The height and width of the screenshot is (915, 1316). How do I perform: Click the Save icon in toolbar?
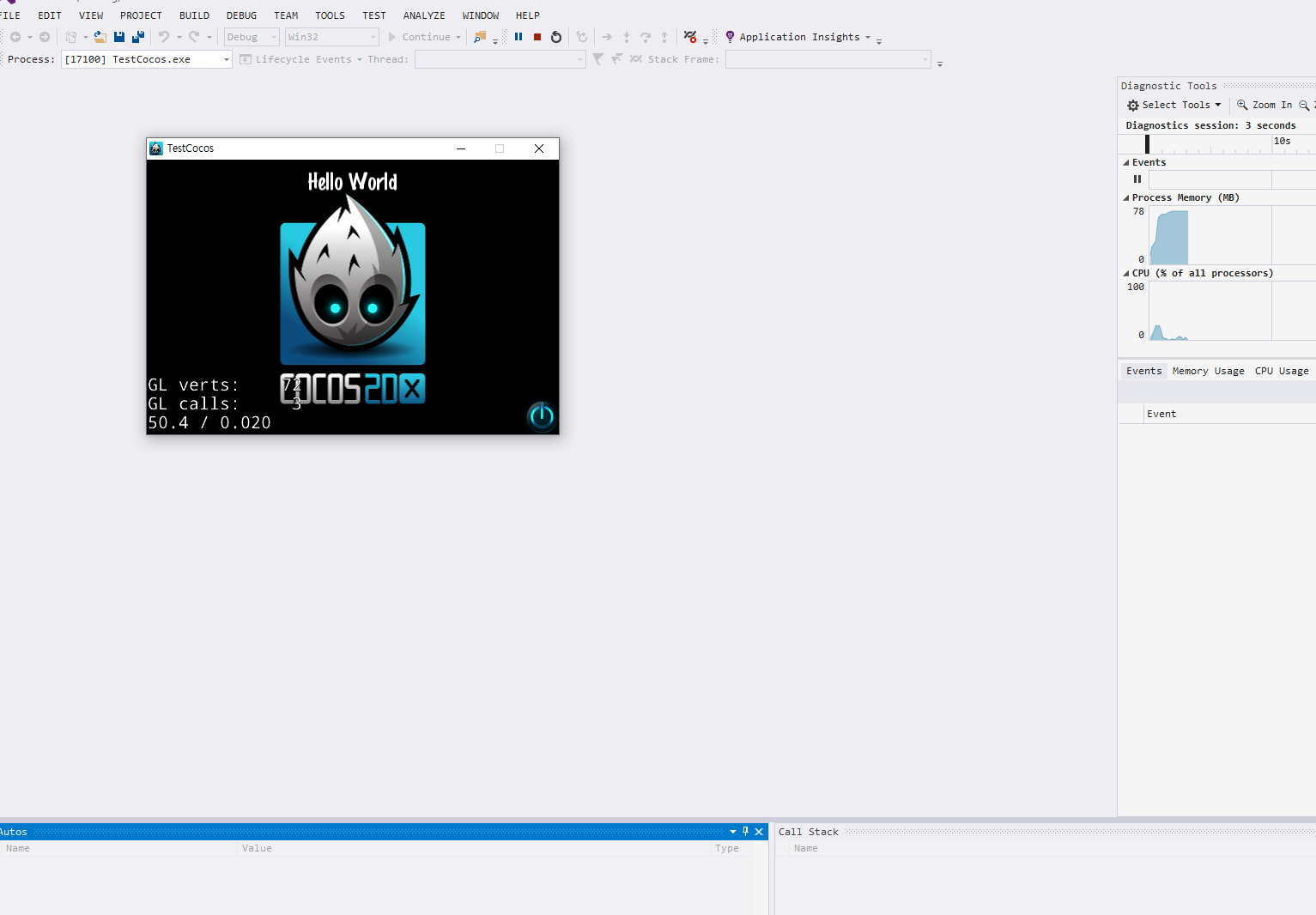point(119,37)
